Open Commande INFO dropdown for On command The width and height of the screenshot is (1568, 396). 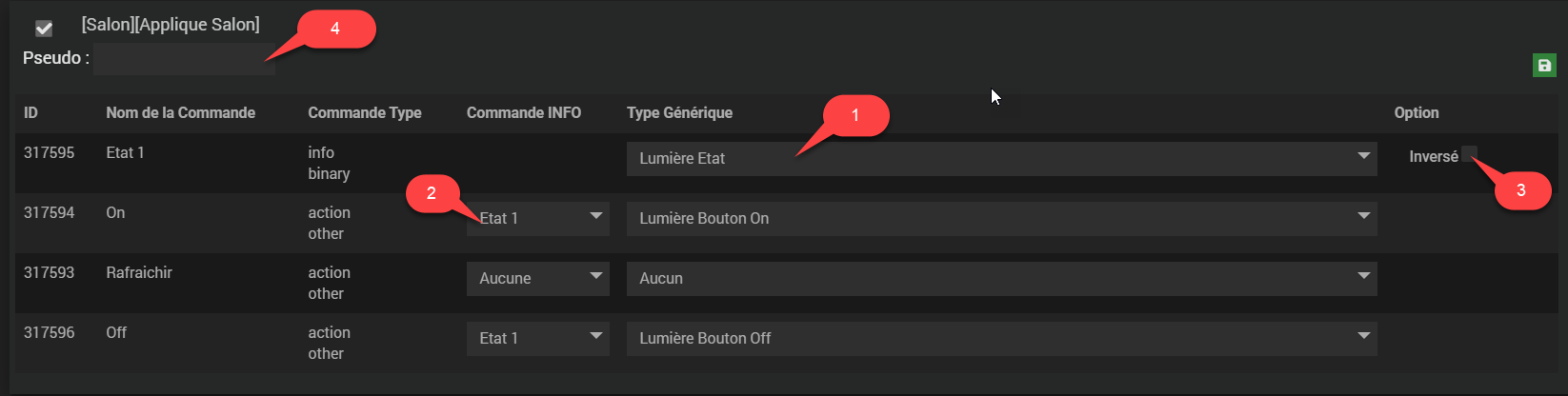537,219
